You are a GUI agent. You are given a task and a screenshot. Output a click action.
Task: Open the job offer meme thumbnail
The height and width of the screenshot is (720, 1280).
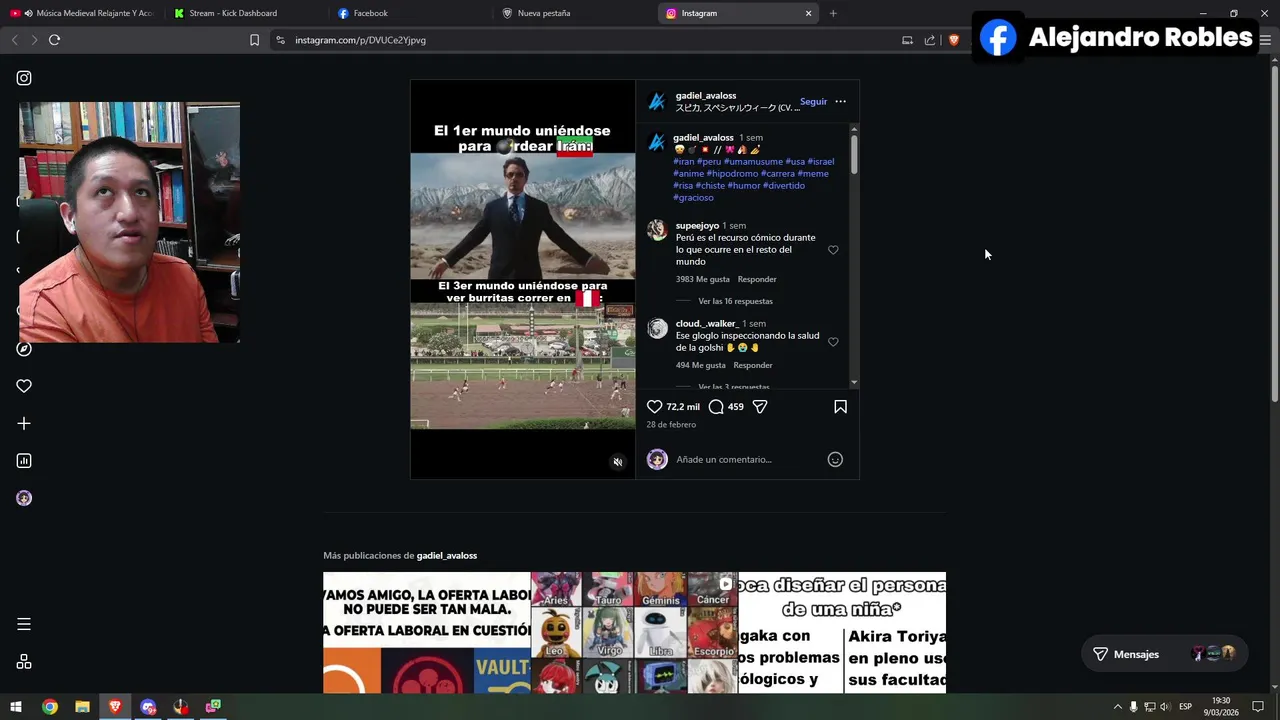click(427, 633)
